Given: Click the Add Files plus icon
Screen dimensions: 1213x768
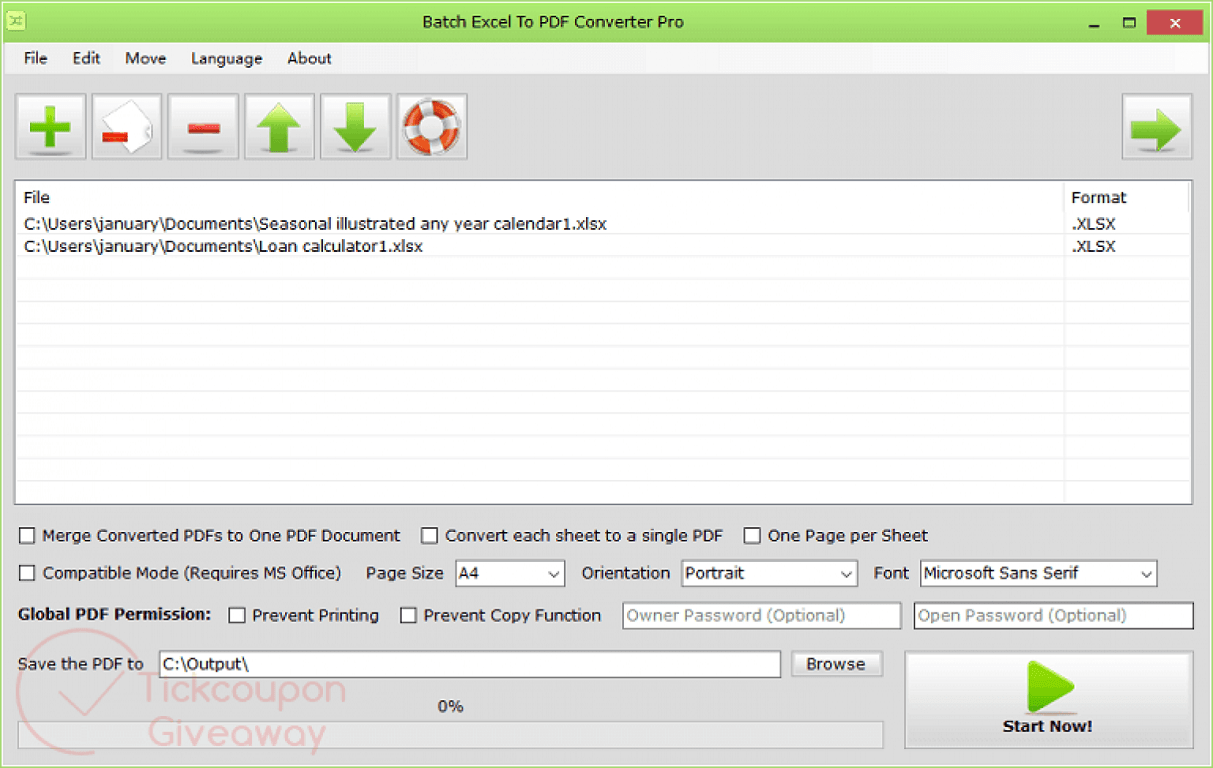Looking at the screenshot, I should click(x=50, y=126).
